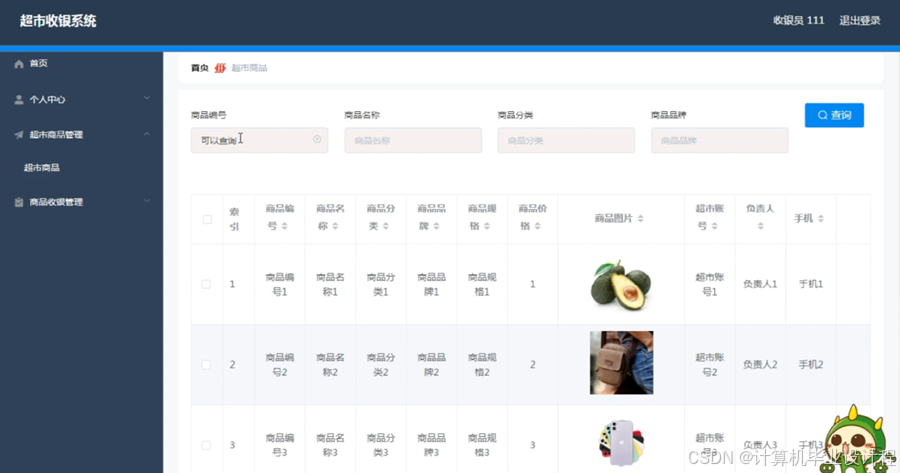The height and width of the screenshot is (473, 900).
Task: Sort the table by 商品编号 arrows
Action: tap(285, 226)
